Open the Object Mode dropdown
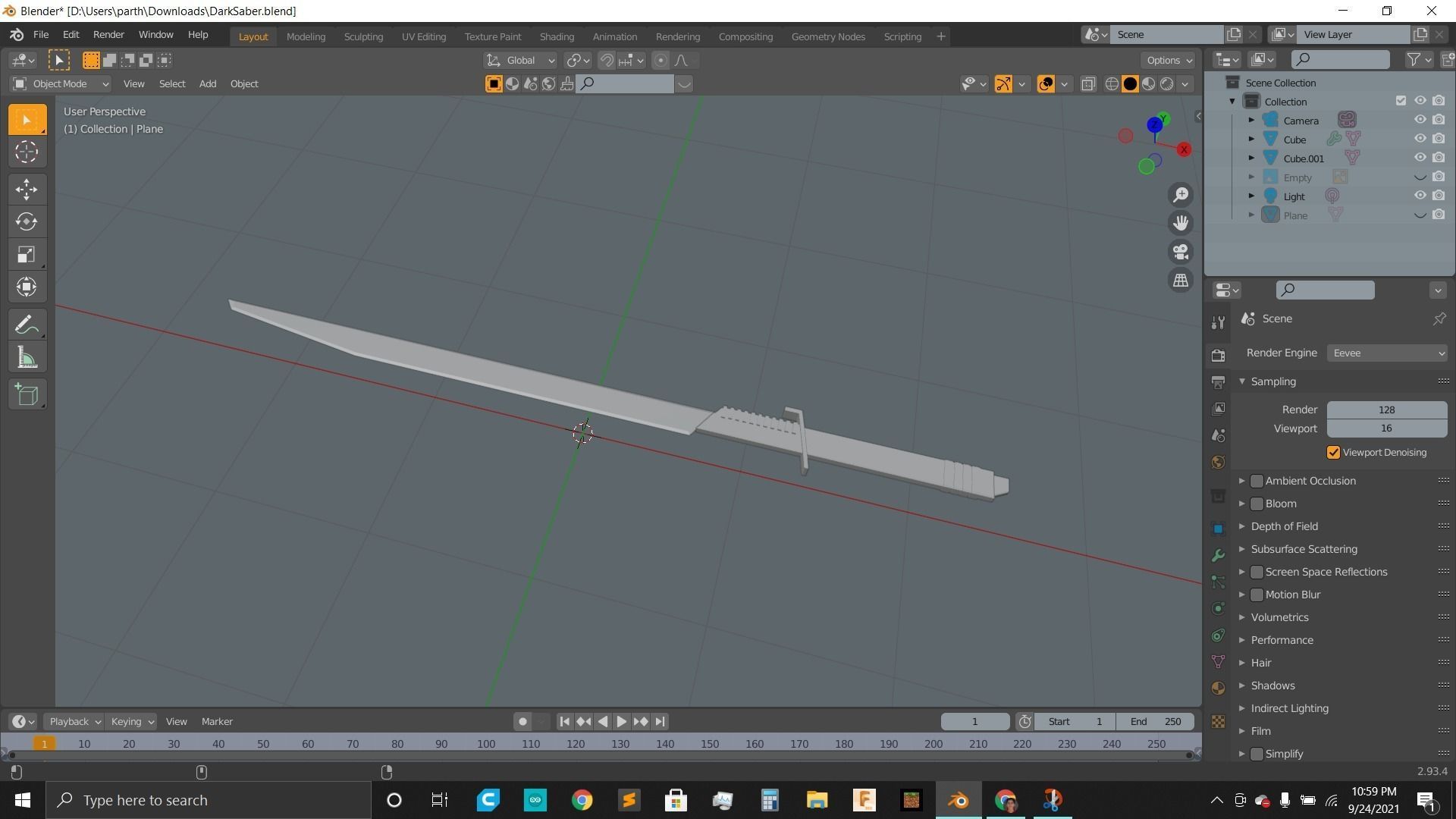1456x819 pixels. [x=61, y=84]
